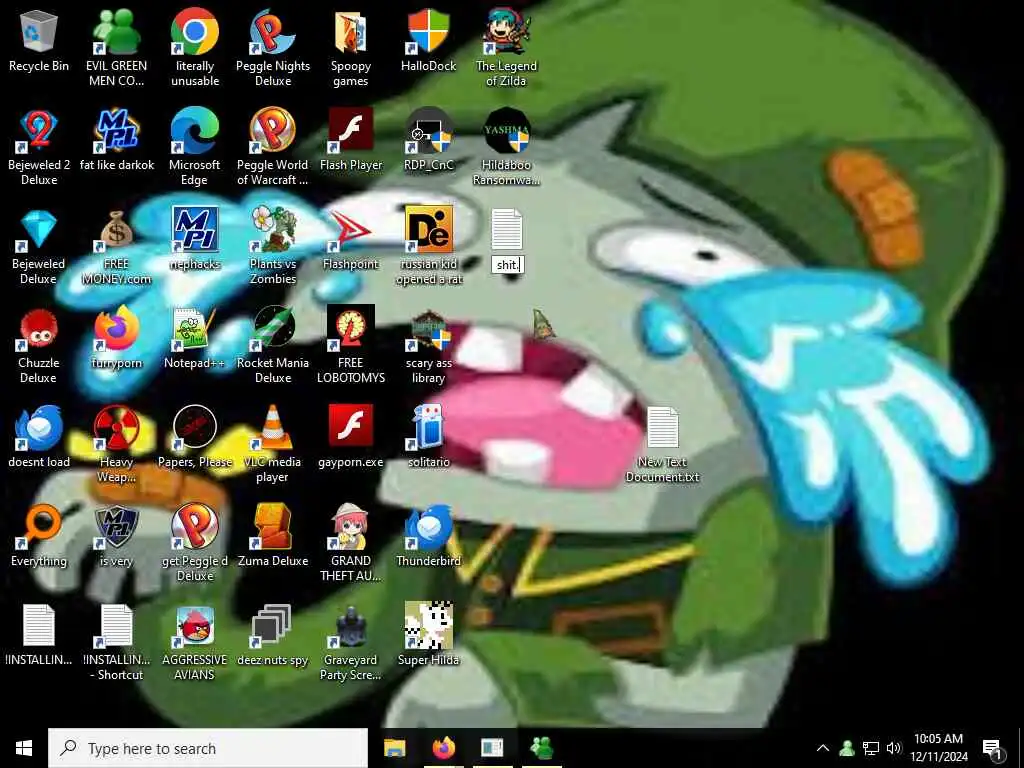This screenshot has height=768, width=1024.
Task: Open the Recycle Bin icon
Action: (x=39, y=31)
